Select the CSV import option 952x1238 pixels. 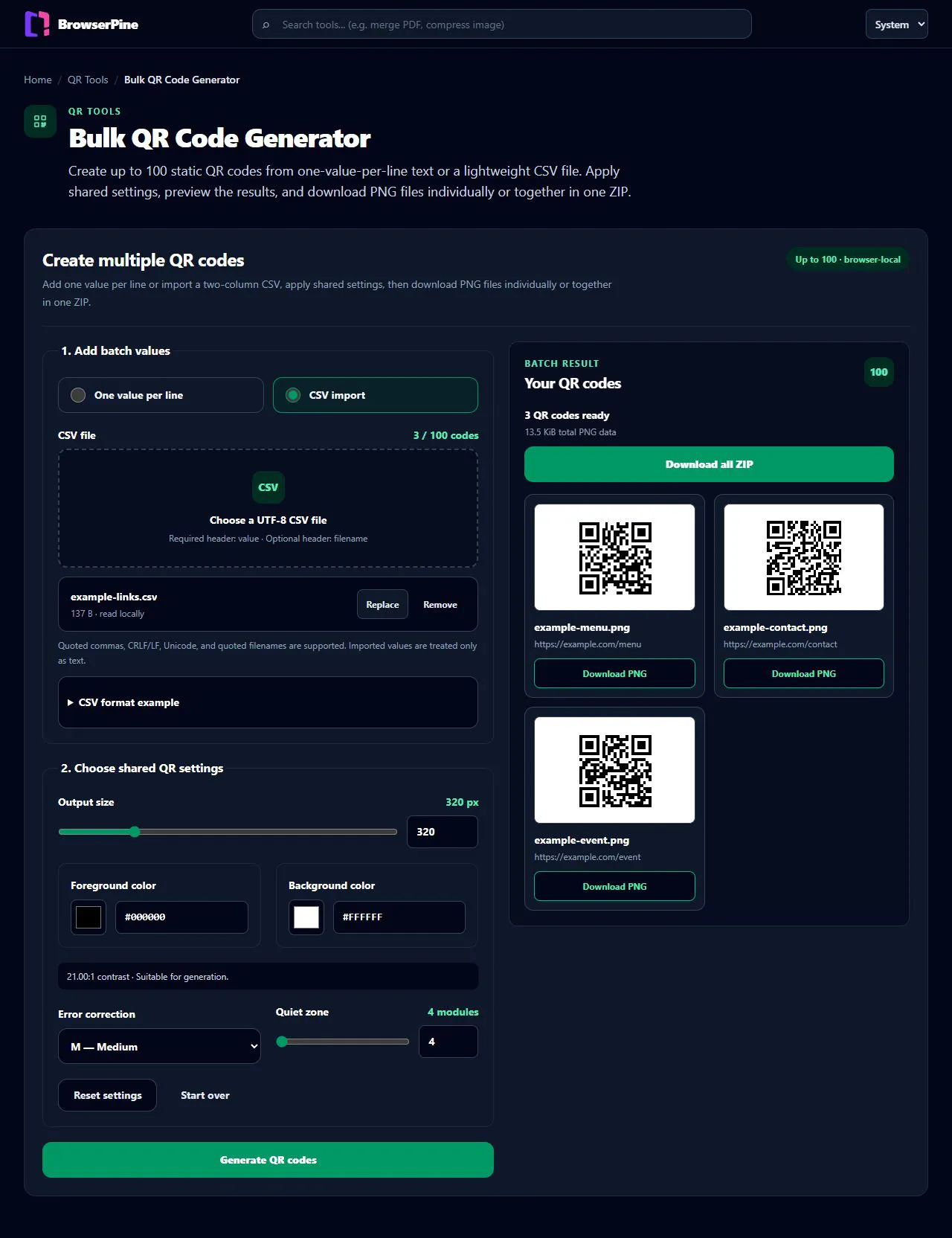[x=376, y=395]
